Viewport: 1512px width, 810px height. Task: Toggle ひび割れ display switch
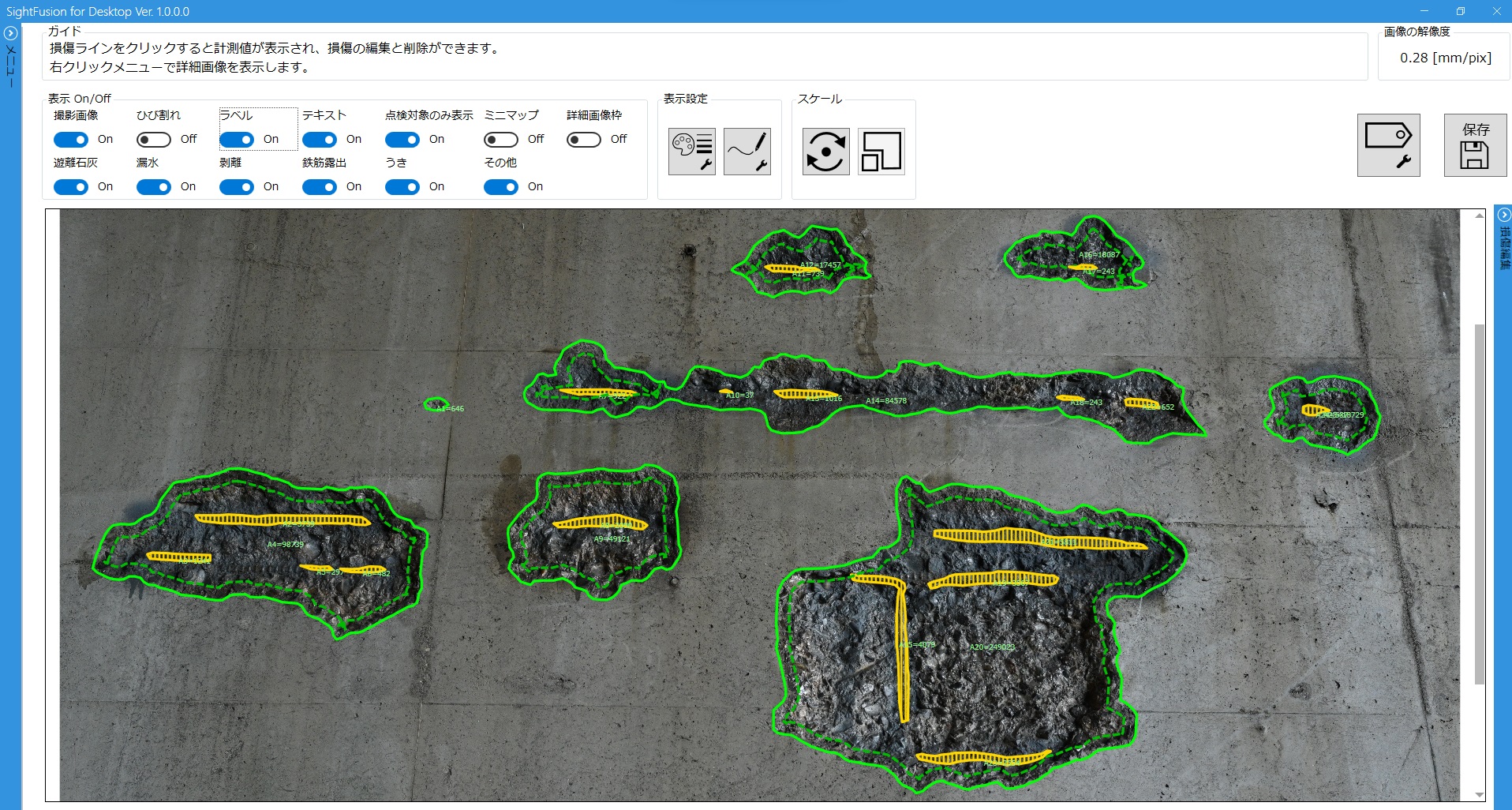pos(154,140)
